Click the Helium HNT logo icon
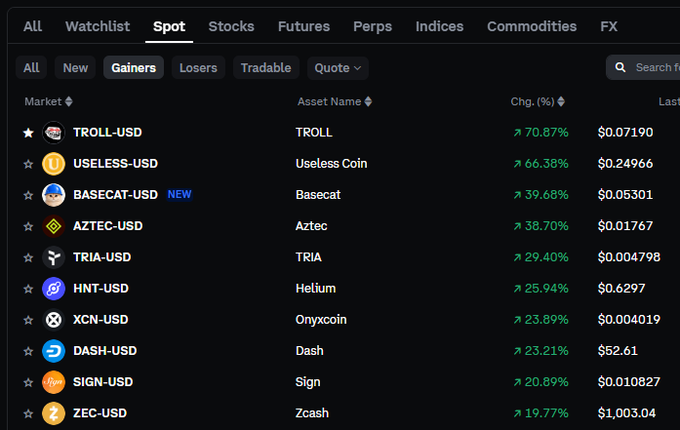 pos(53,289)
